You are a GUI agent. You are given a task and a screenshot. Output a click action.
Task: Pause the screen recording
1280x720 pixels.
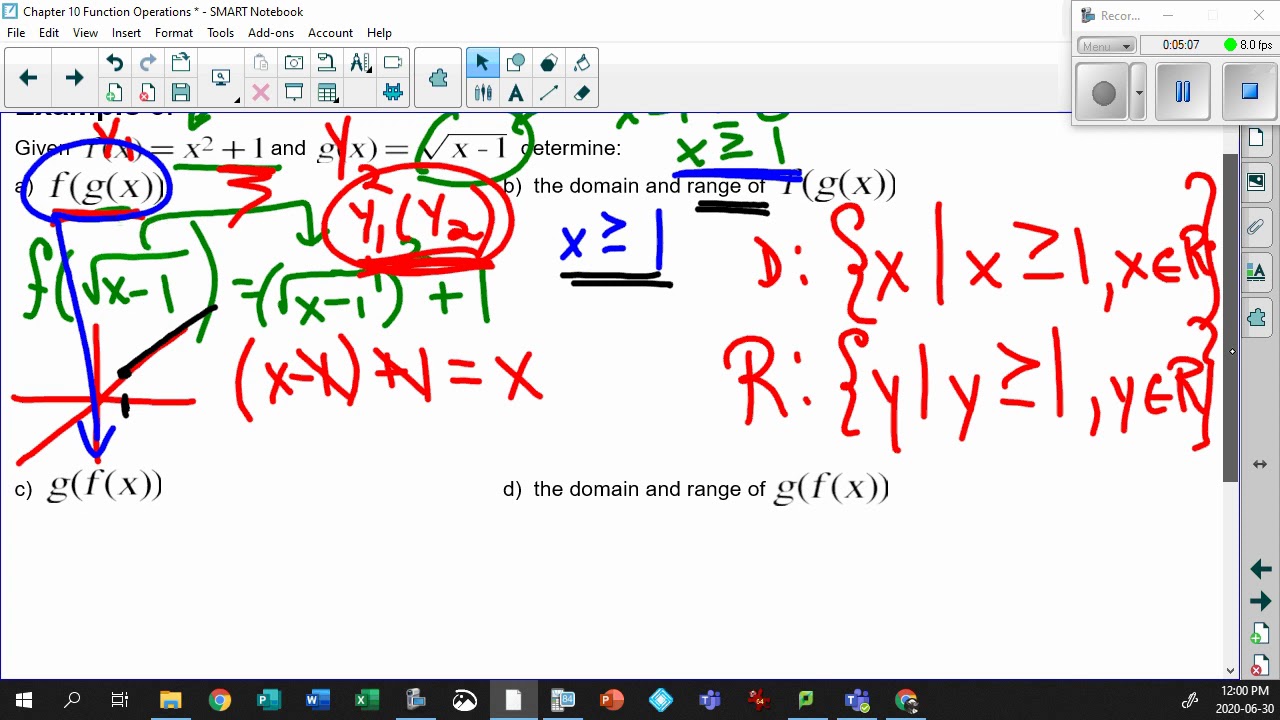[1183, 92]
